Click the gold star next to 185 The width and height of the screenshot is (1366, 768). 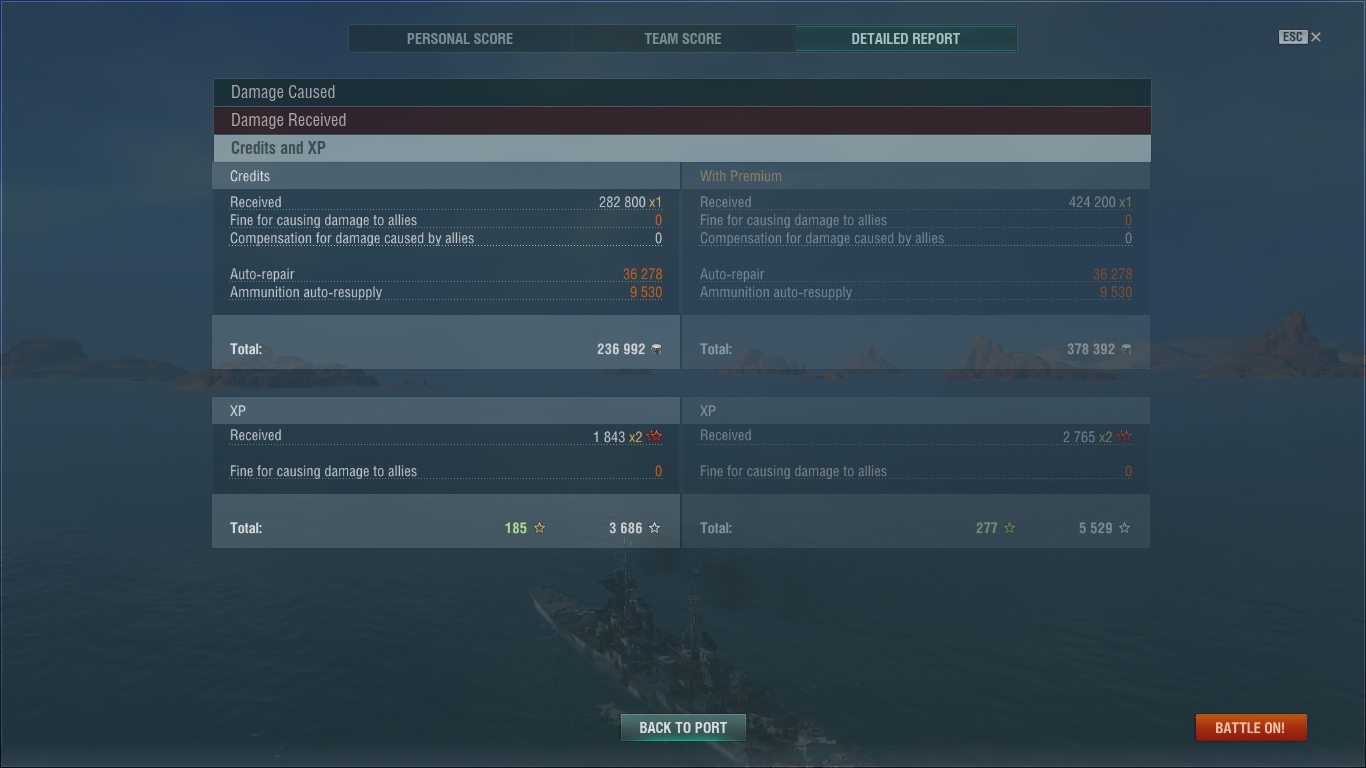click(539, 528)
